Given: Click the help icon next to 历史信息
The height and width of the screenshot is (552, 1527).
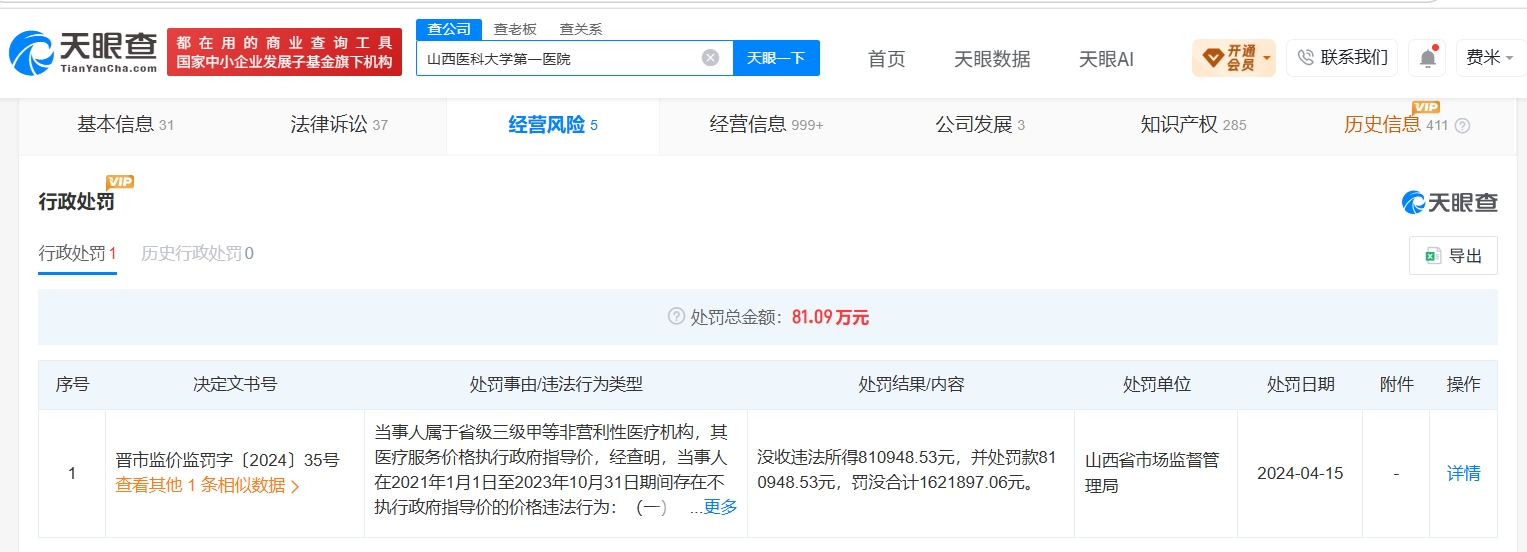Looking at the screenshot, I should coord(1462,126).
